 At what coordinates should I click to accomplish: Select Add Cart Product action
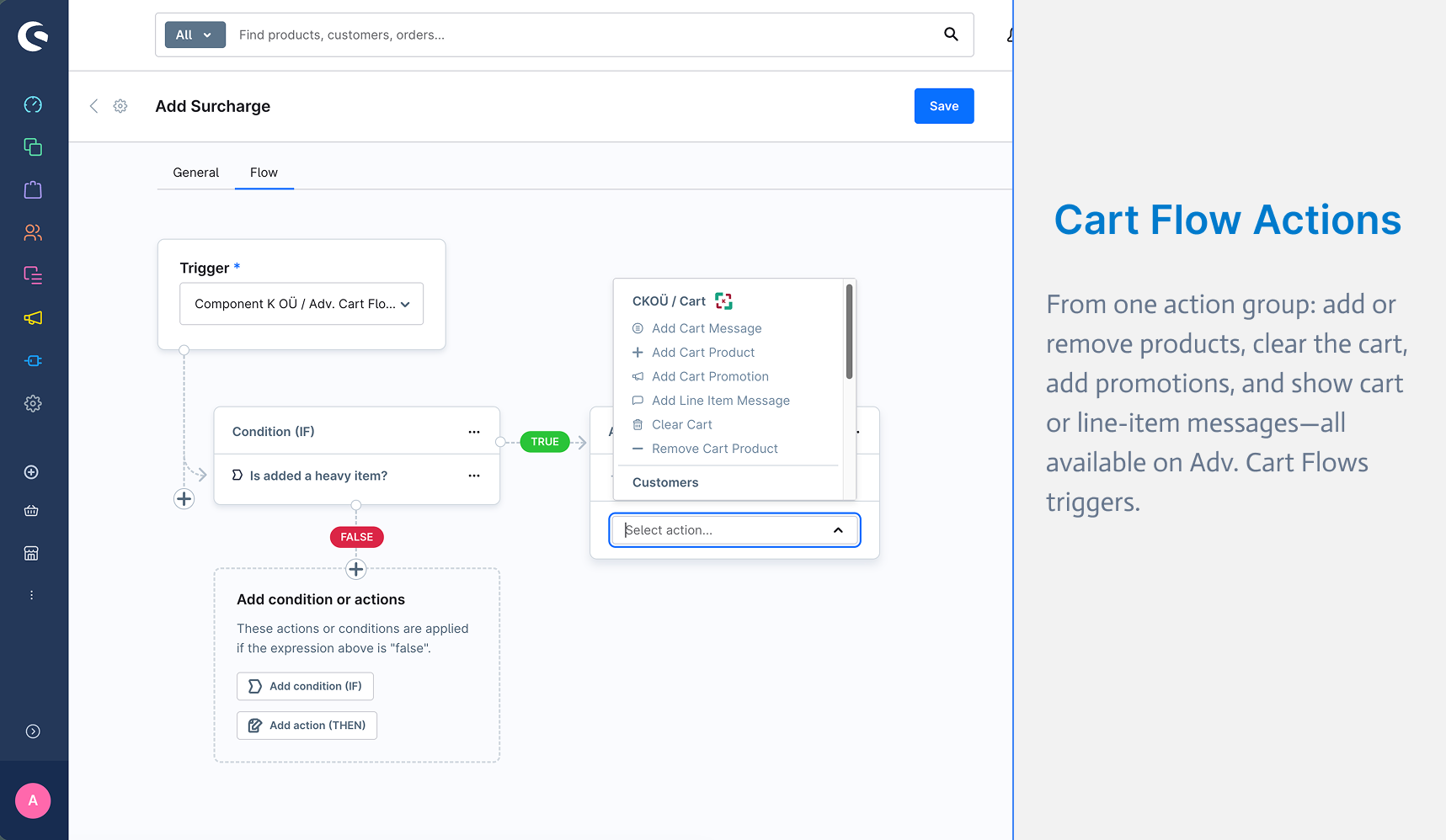(703, 353)
